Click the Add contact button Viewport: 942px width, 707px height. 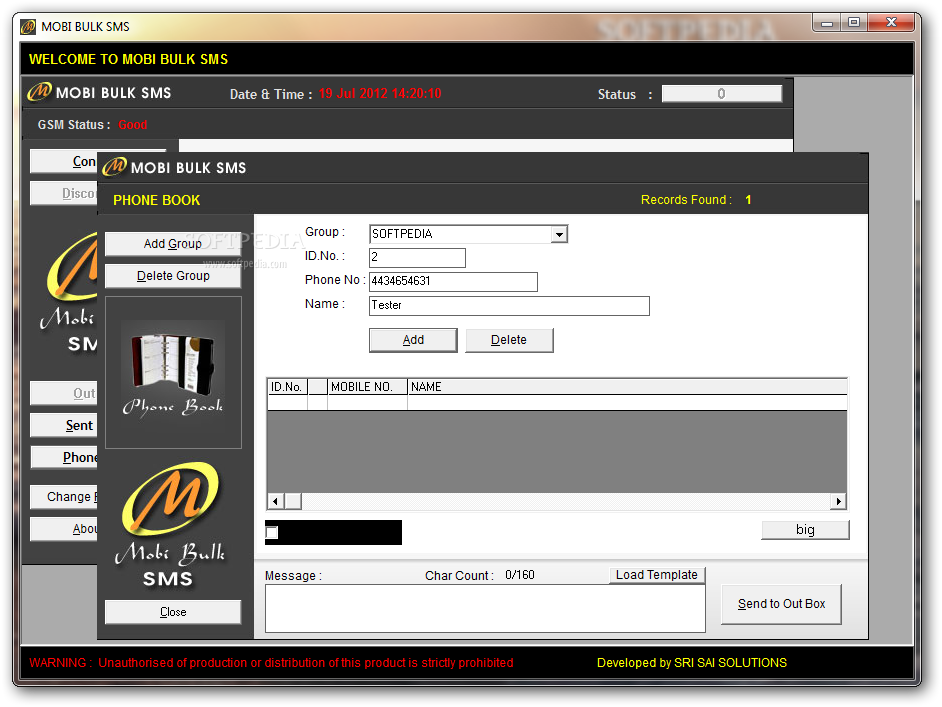coord(413,340)
